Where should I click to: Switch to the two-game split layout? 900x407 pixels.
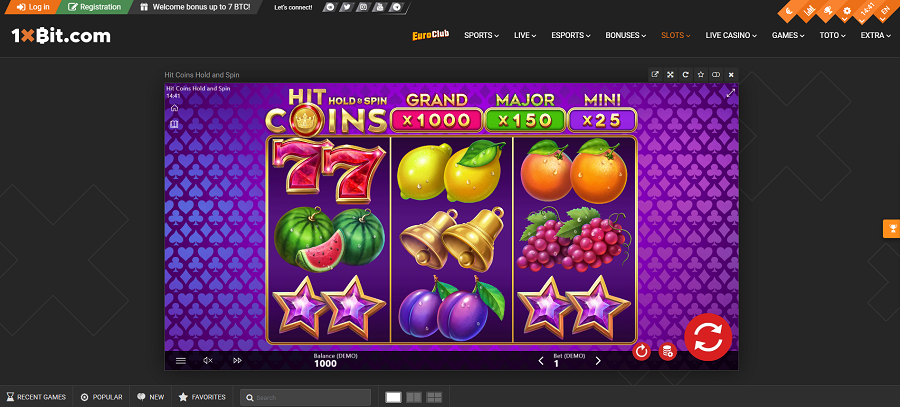click(x=413, y=397)
